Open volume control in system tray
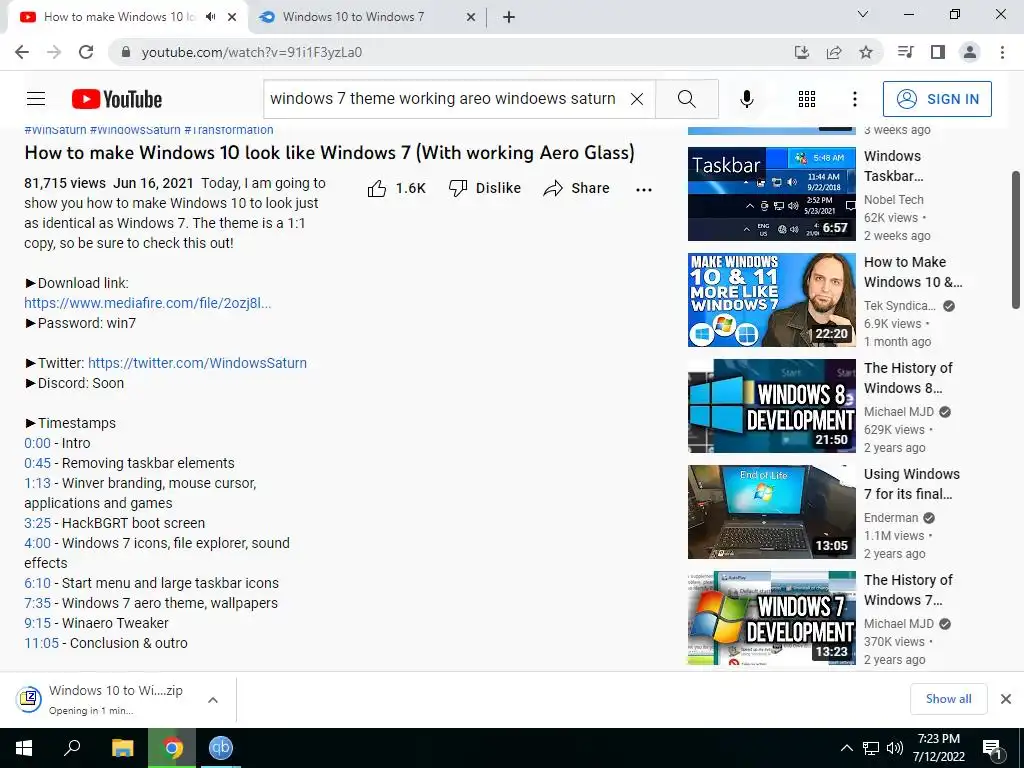This screenshot has height=768, width=1024. (895, 748)
